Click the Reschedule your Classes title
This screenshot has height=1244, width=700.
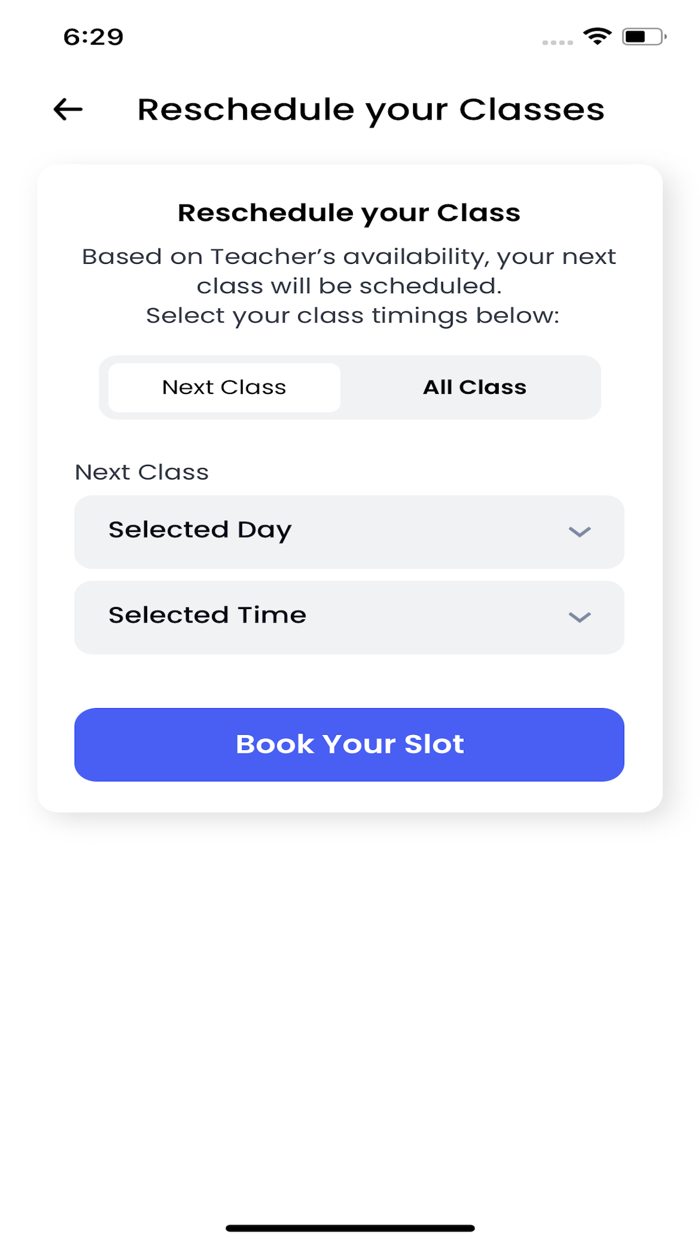(x=370, y=108)
